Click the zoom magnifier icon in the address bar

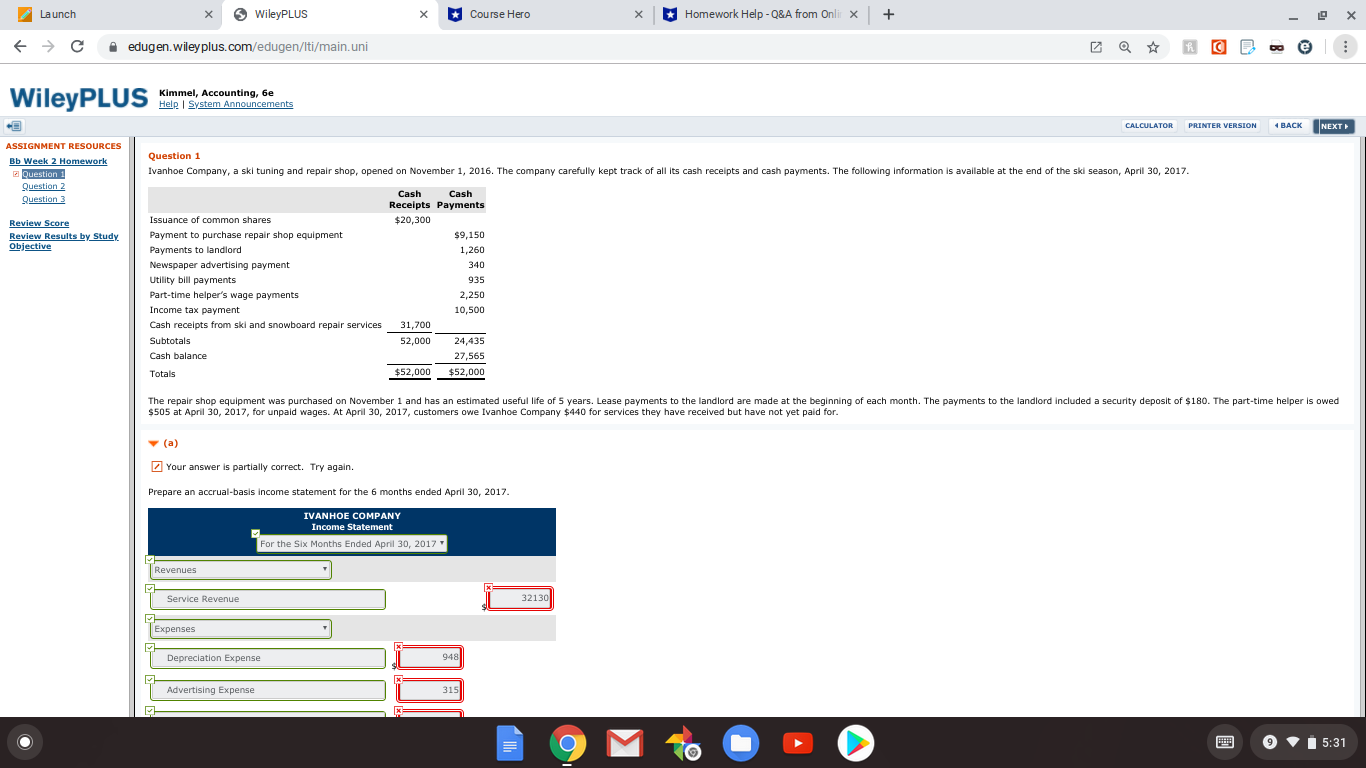pos(1125,46)
